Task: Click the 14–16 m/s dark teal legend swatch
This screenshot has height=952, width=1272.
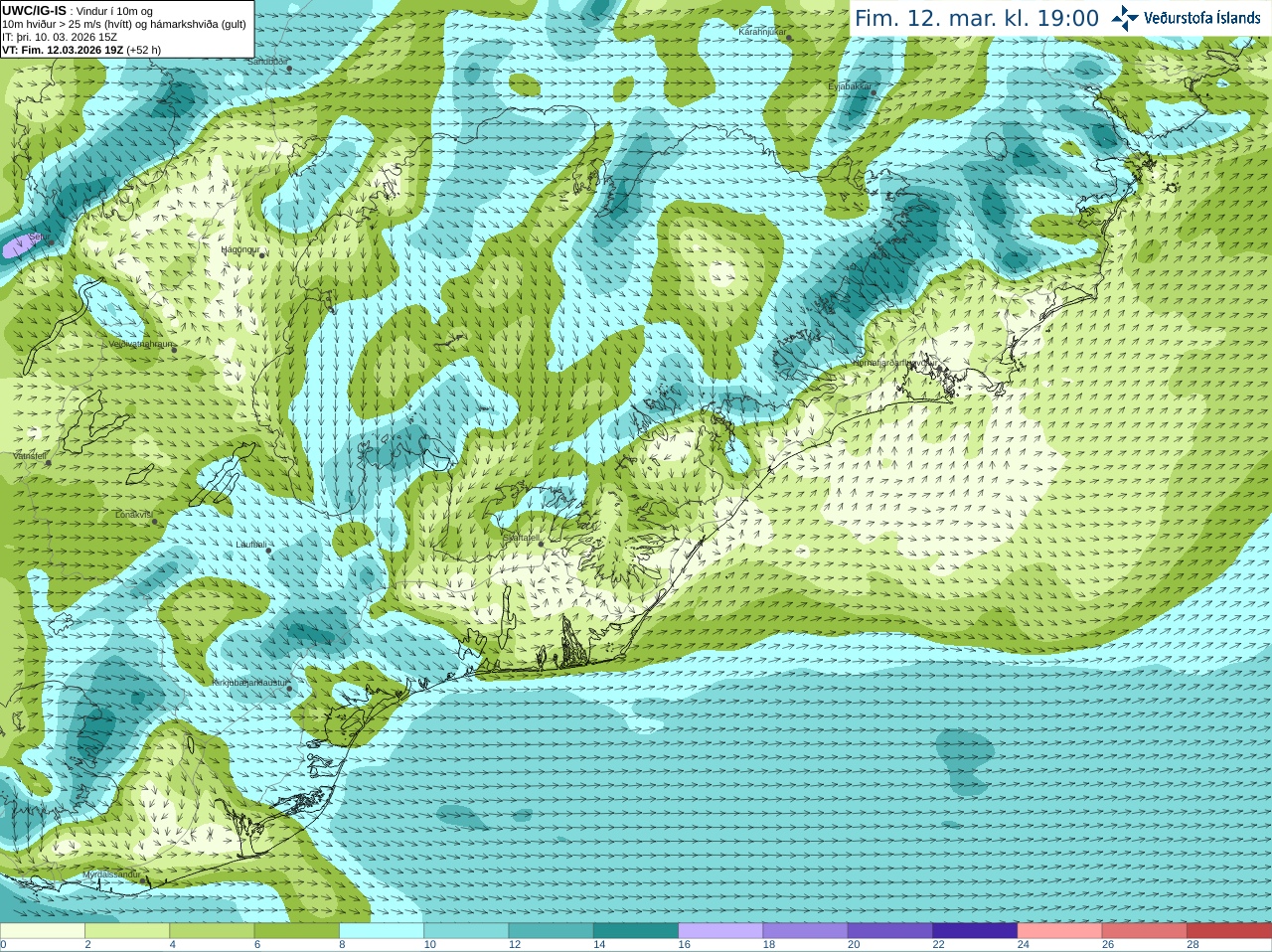Action: point(636,930)
